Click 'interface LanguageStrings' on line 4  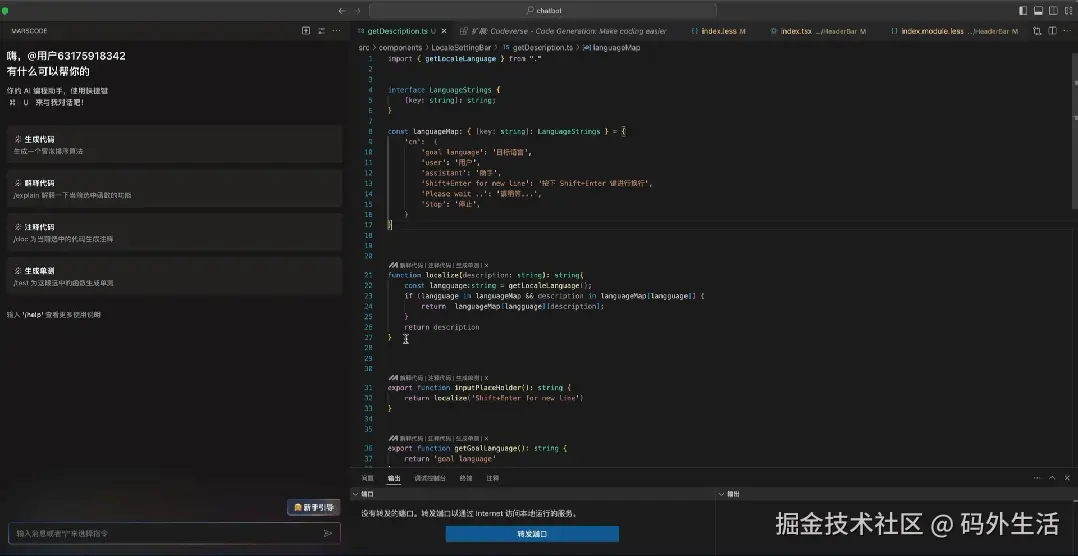tap(439, 90)
